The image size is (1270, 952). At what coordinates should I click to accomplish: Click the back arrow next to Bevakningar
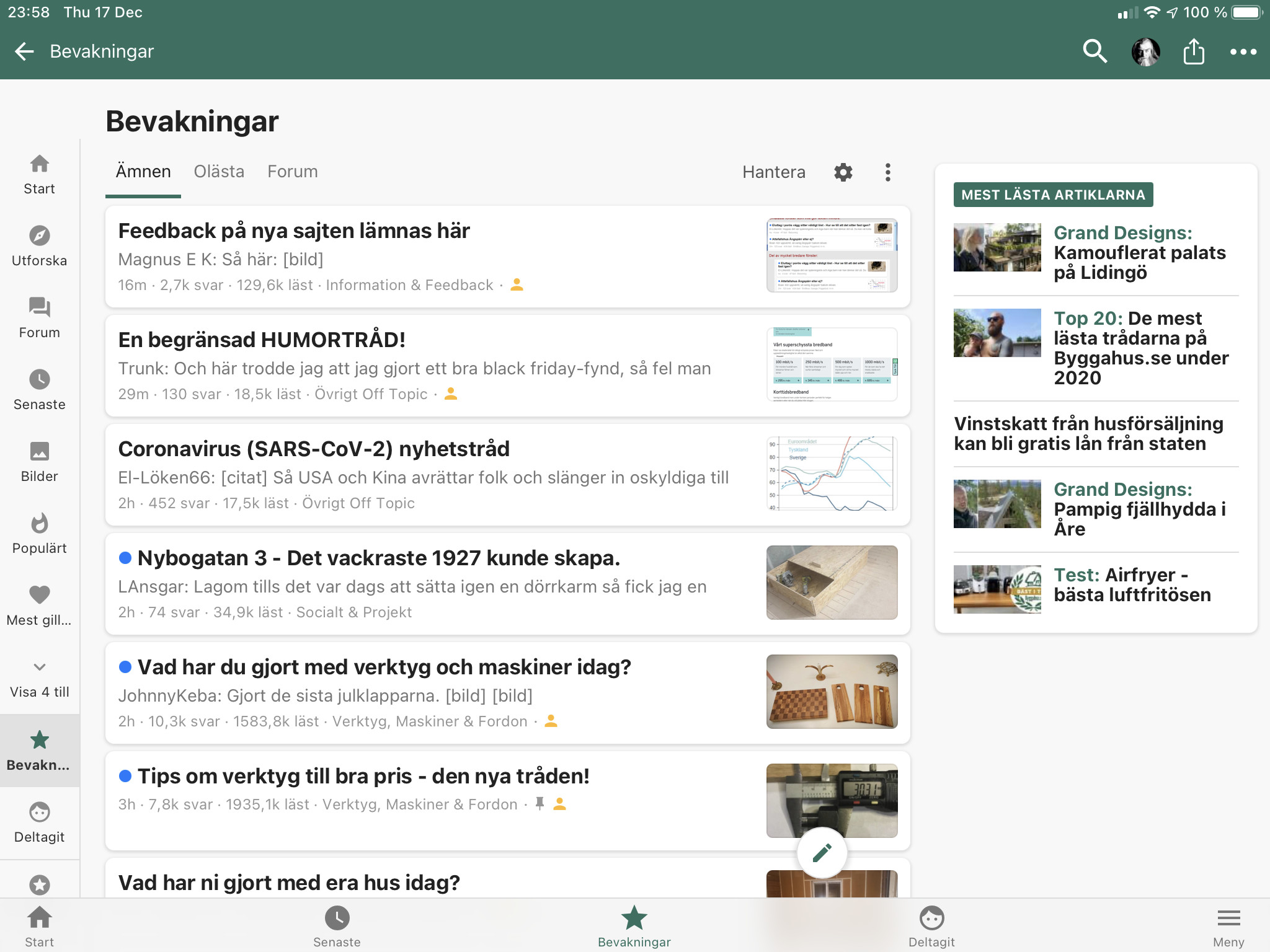[24, 51]
